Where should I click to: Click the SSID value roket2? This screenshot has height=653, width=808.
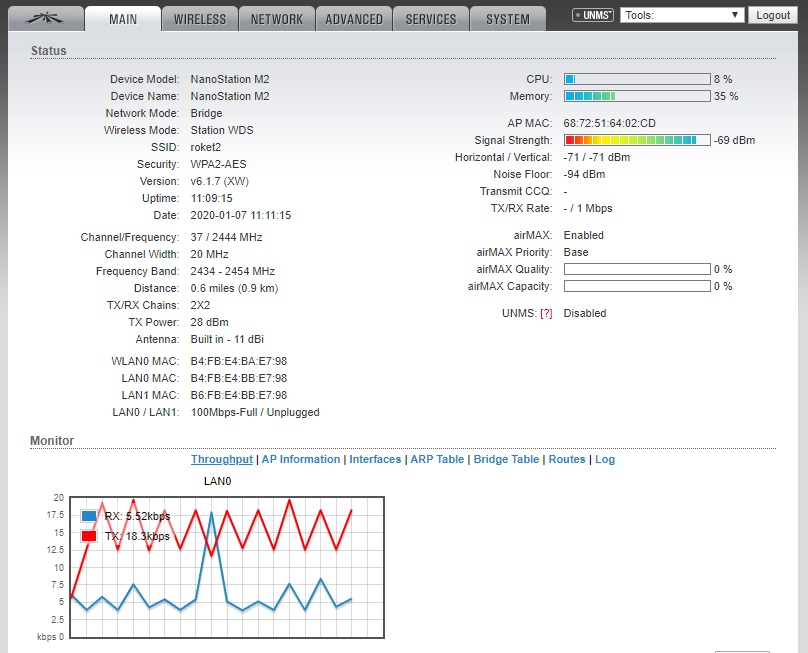coord(206,147)
